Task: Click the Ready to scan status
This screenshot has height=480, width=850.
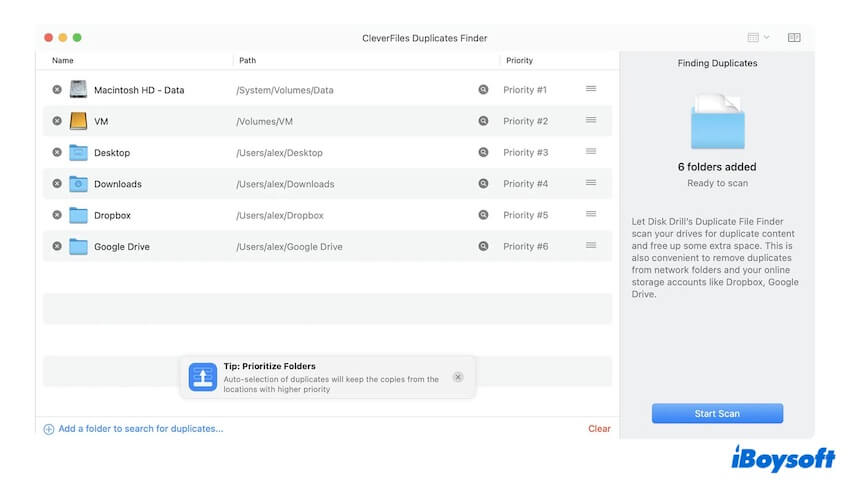Action: (717, 183)
